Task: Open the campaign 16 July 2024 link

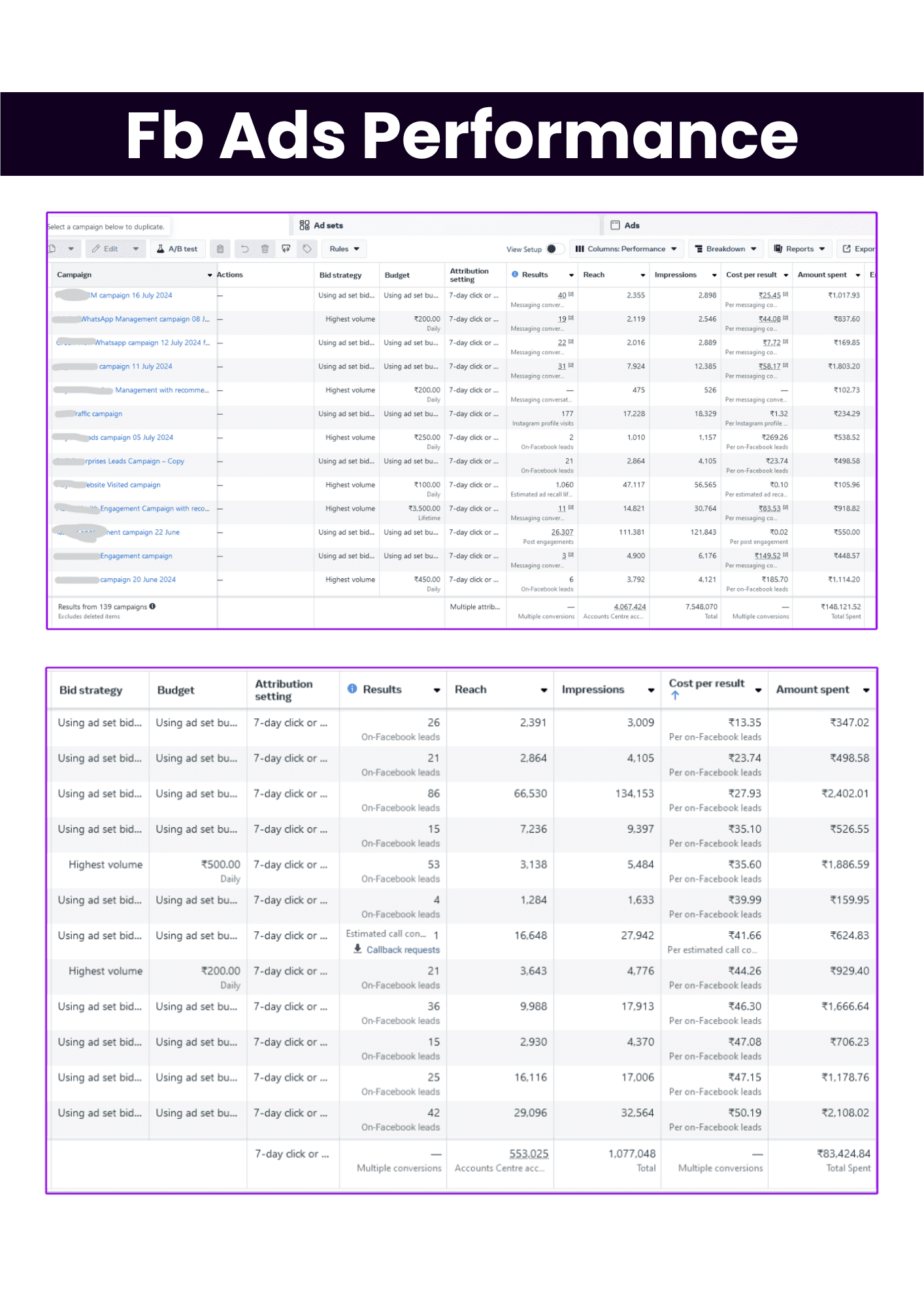Action: click(x=131, y=295)
